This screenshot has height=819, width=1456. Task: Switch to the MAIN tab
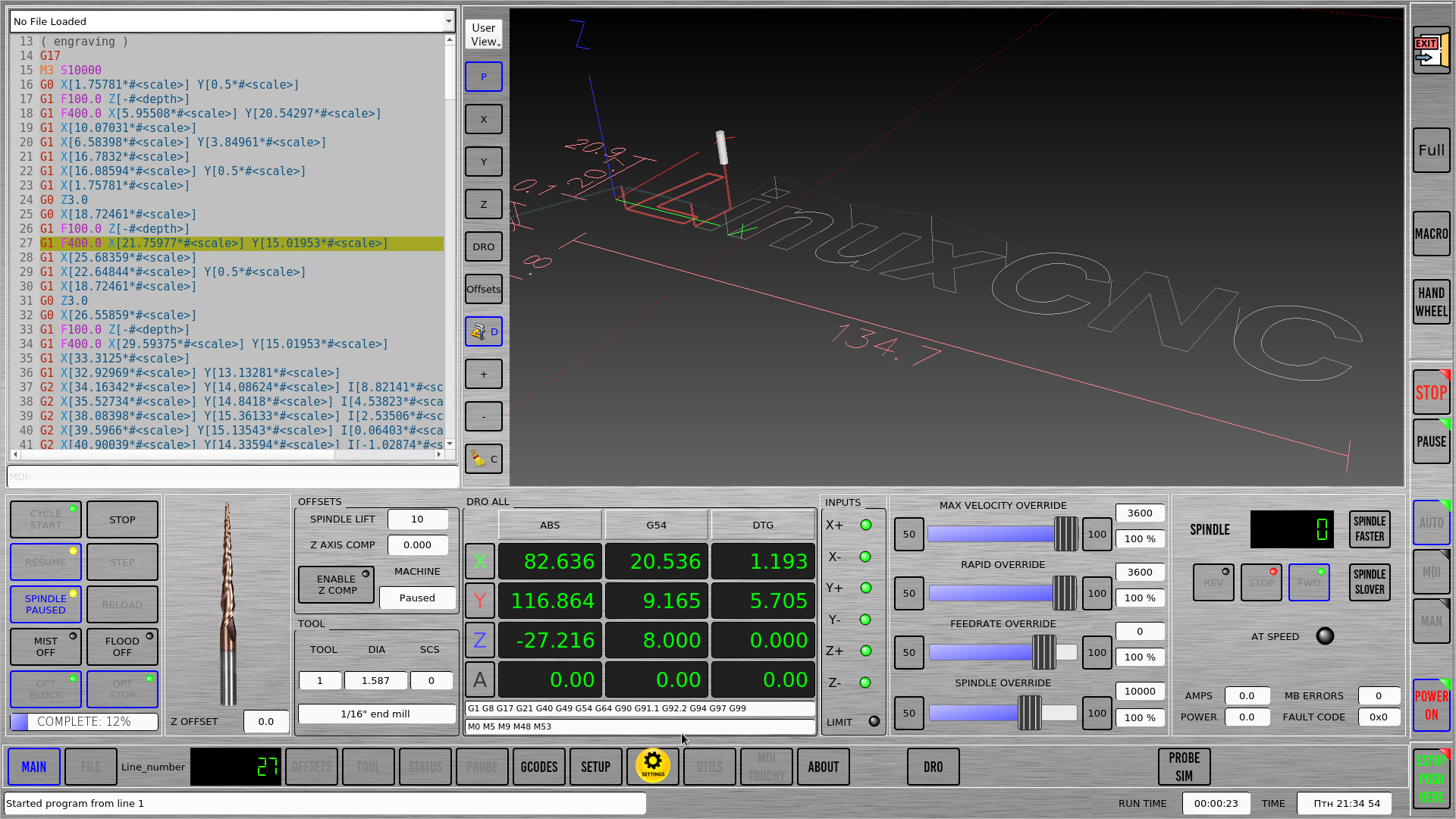(x=34, y=767)
